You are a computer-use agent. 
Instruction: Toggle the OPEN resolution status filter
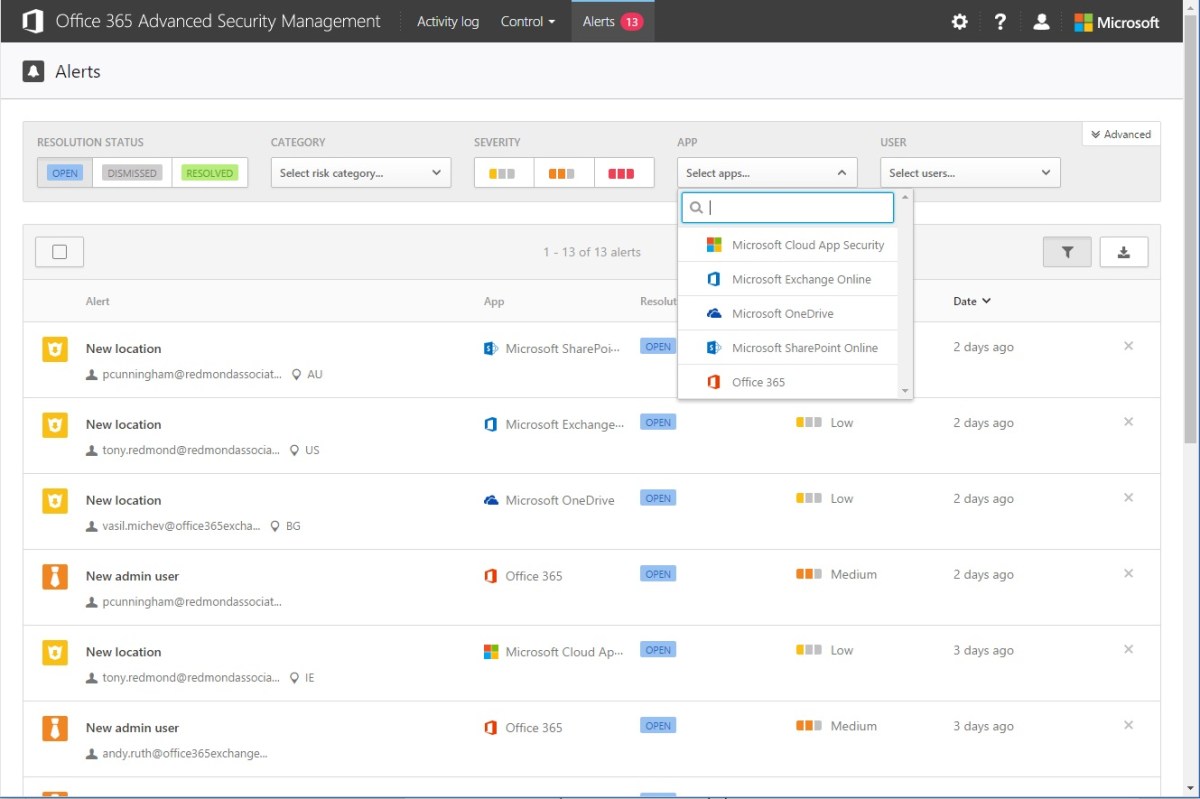coord(64,172)
